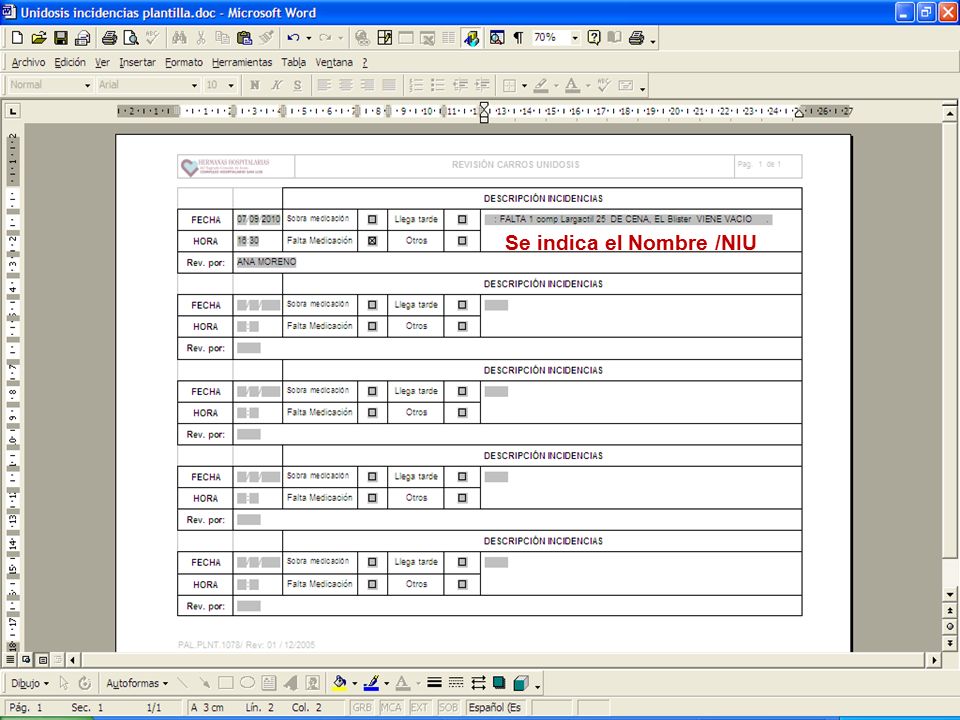This screenshot has height=720, width=960.
Task: Select the Oval drawing tool
Action: click(247, 683)
